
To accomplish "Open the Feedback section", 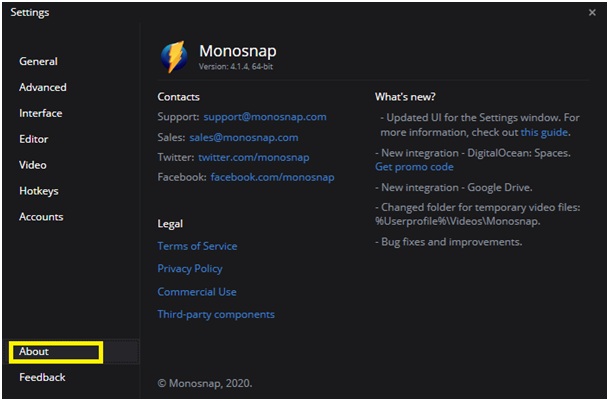I will (42, 378).
